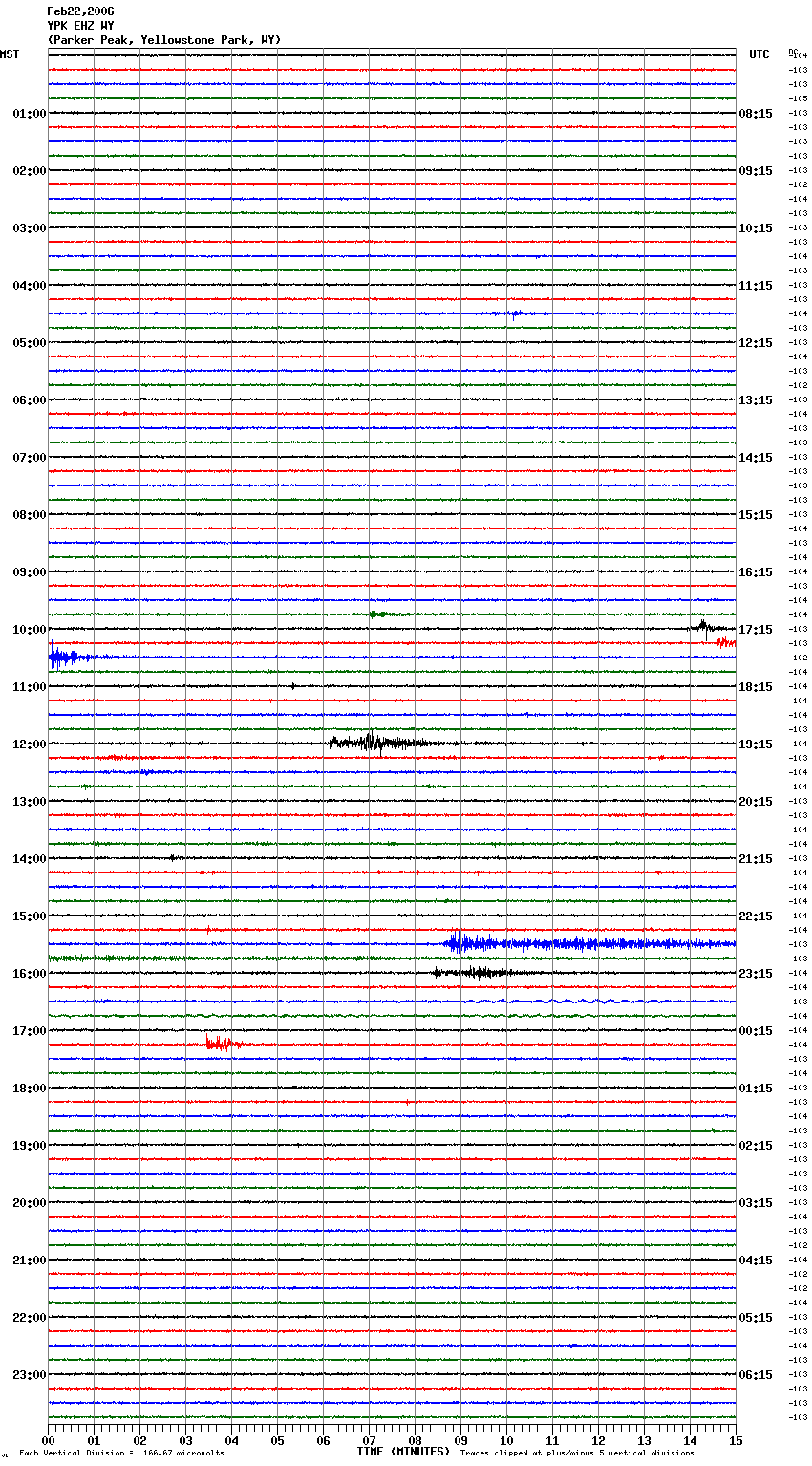Screen dimensions: 812x1466
Task: Click the 03:15 UTC time label
Action: pyautogui.click(x=756, y=1203)
